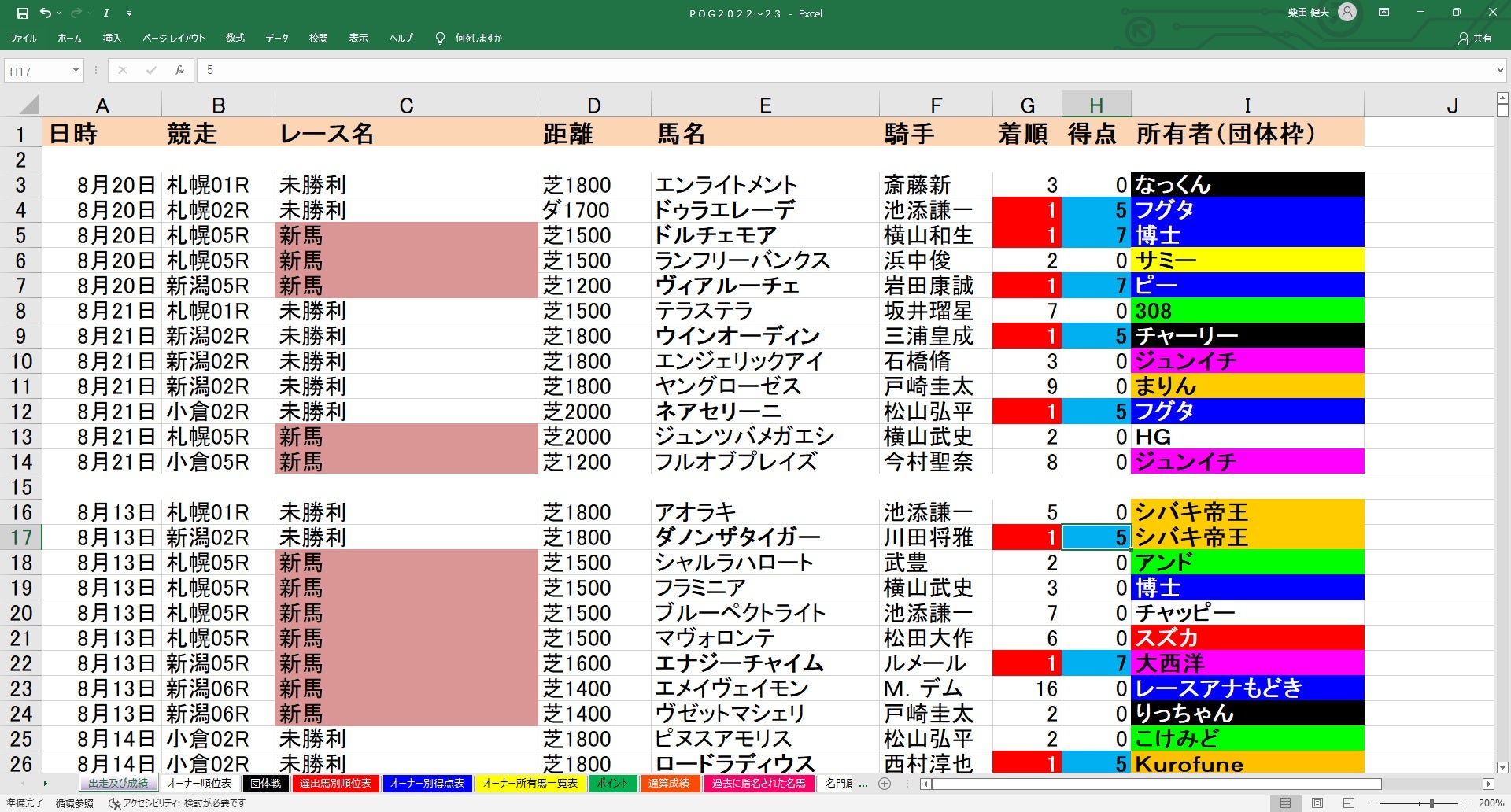The image size is (1511, 812).
Task: Select the owner cell りっちゃん
Action: pyautogui.click(x=1247, y=714)
